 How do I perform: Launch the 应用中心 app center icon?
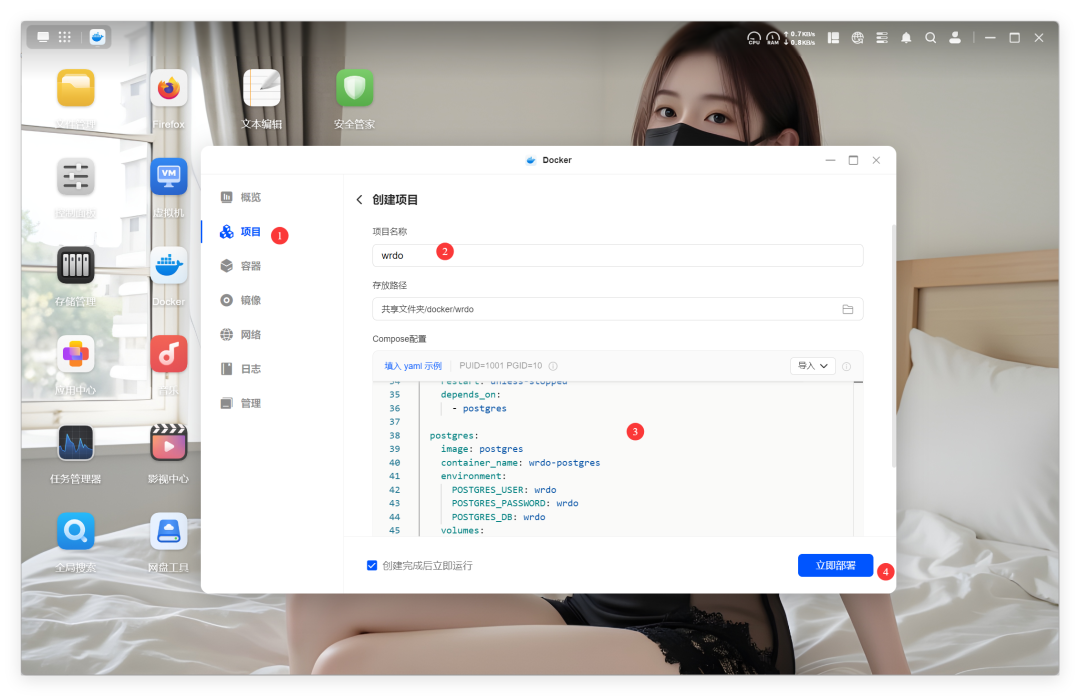(76, 354)
